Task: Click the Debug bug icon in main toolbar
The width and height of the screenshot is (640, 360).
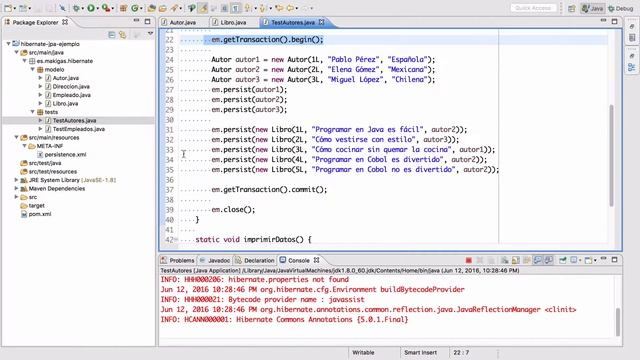Action: click(x=76, y=8)
